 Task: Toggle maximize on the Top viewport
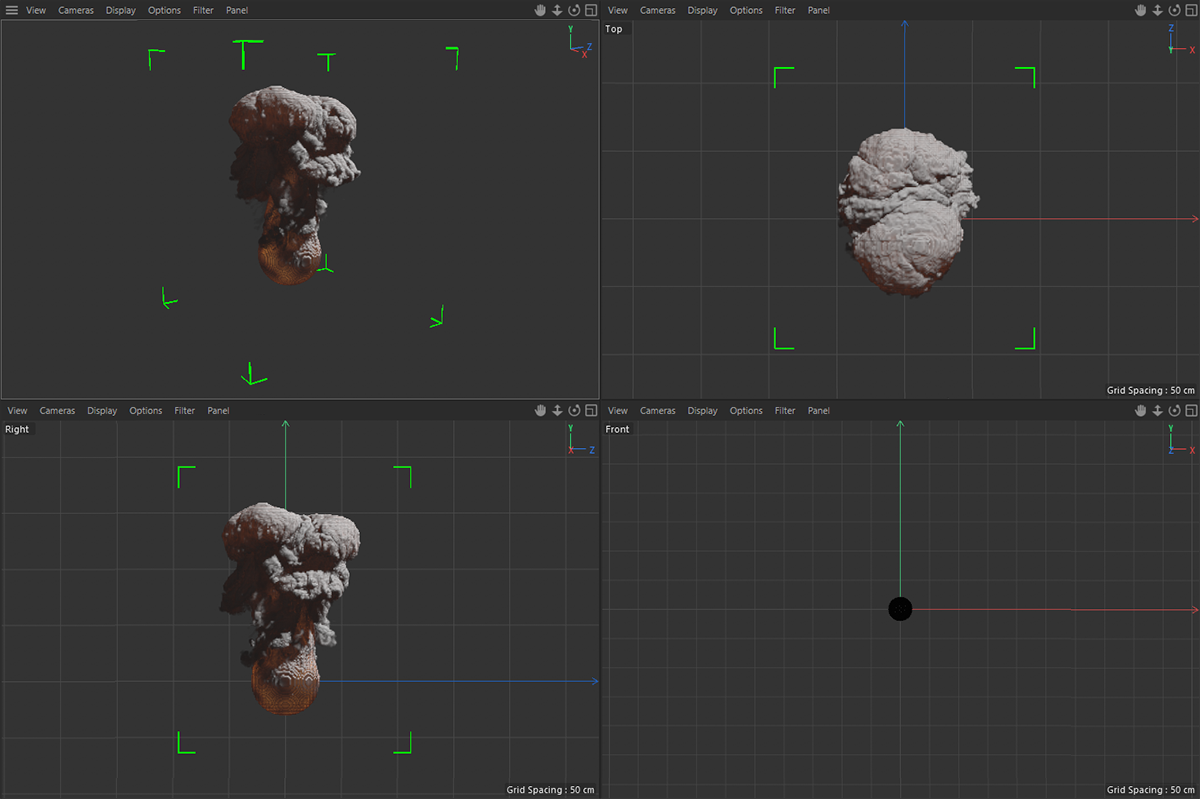click(x=1191, y=10)
